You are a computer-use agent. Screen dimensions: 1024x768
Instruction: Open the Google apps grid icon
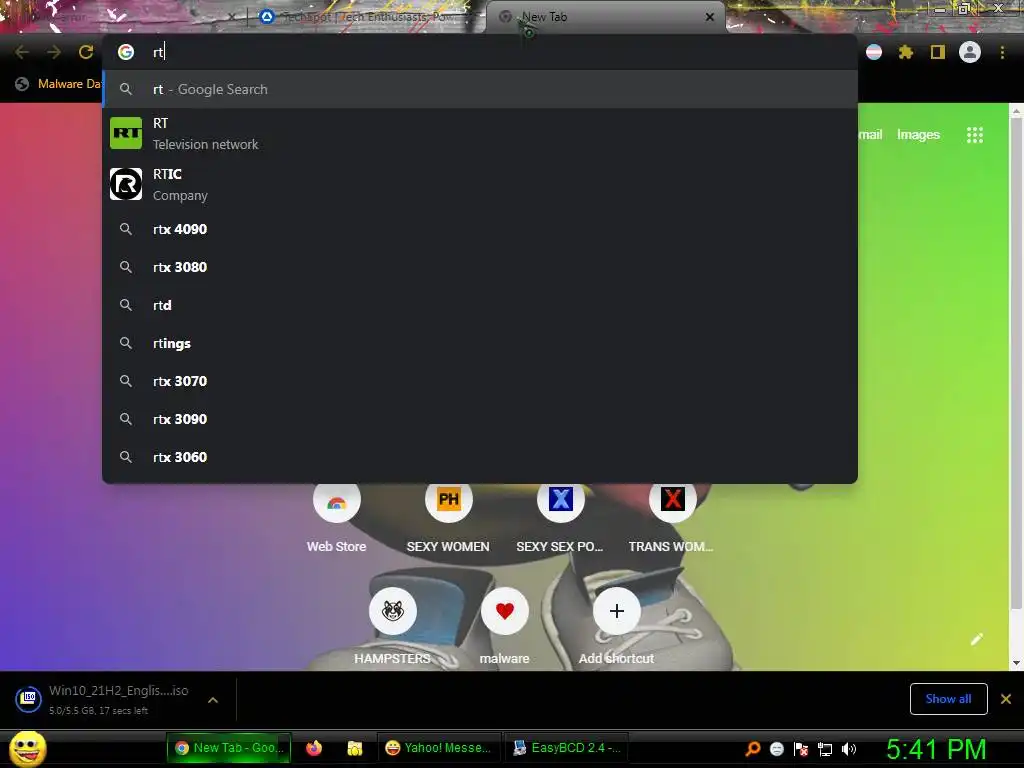pos(974,135)
